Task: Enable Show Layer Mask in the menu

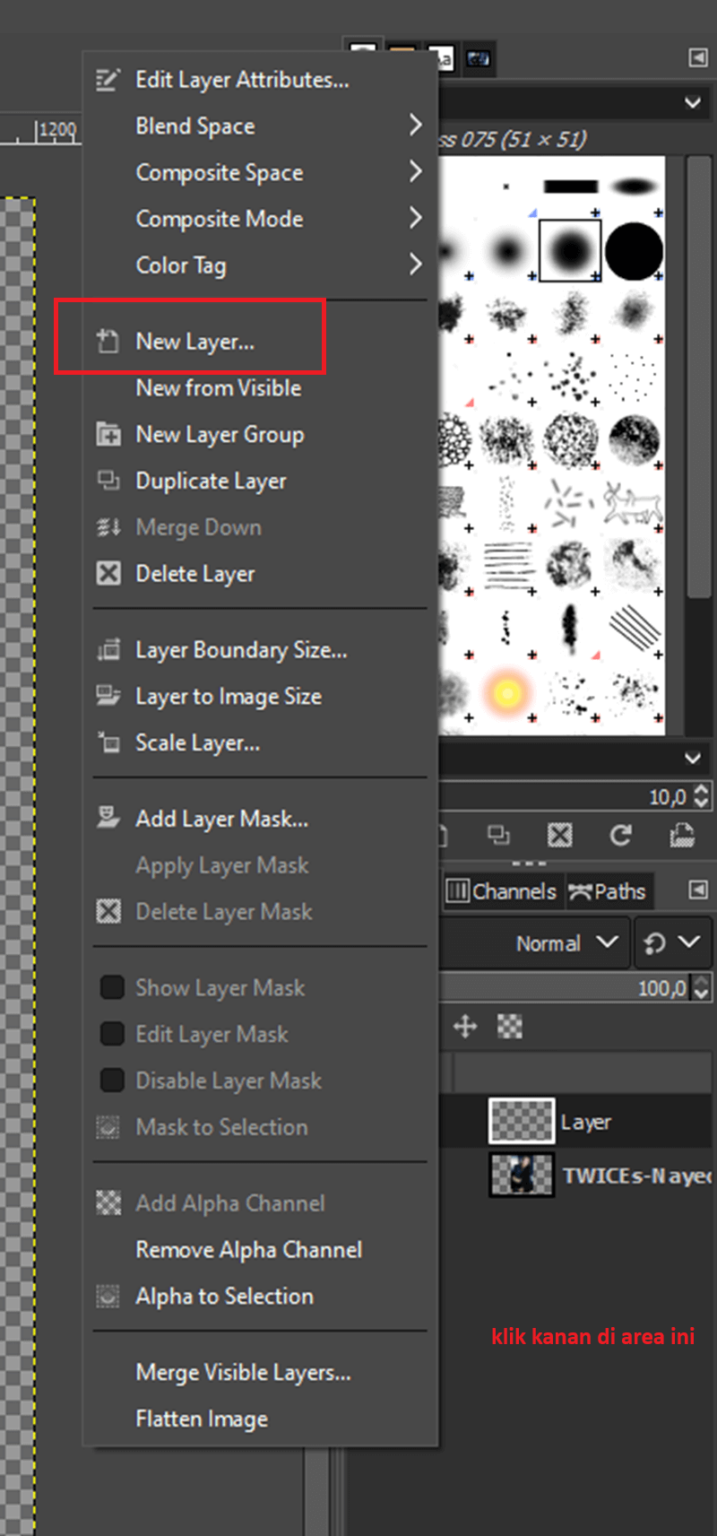Action: (219, 987)
